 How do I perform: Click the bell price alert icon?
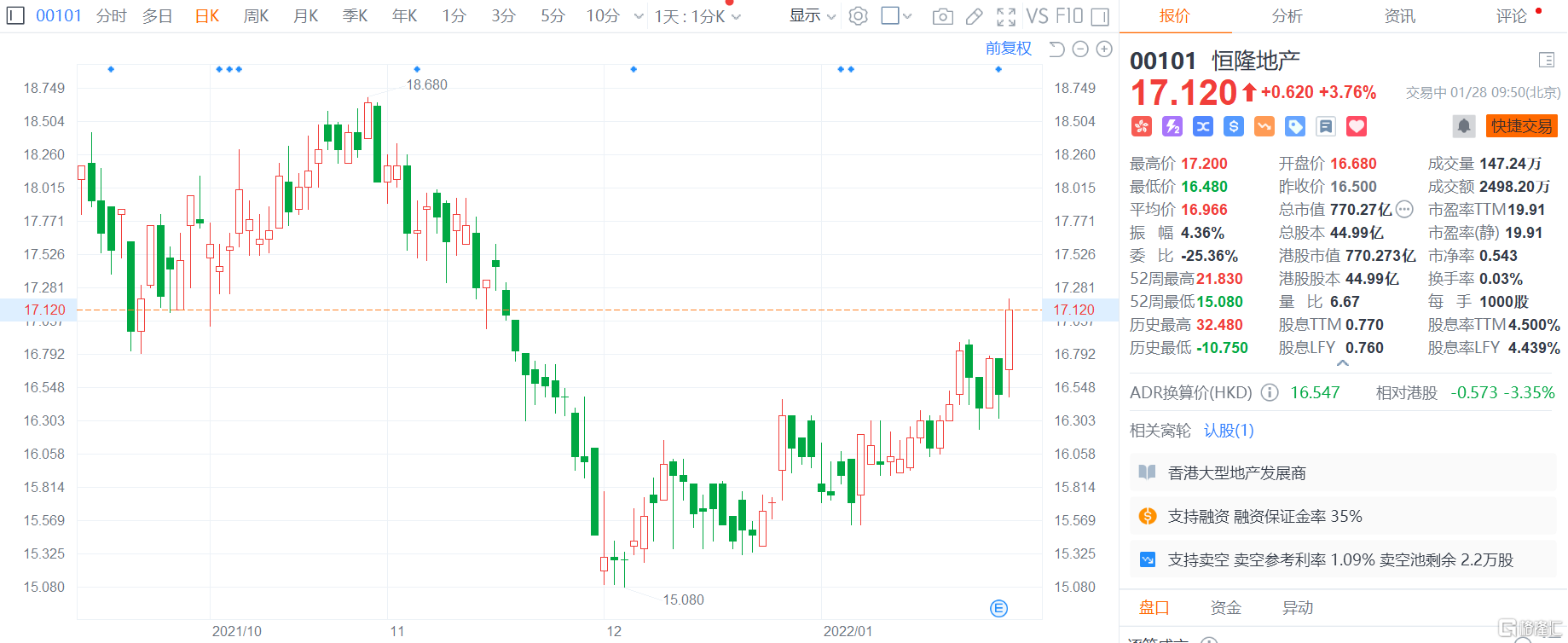coord(1464,126)
